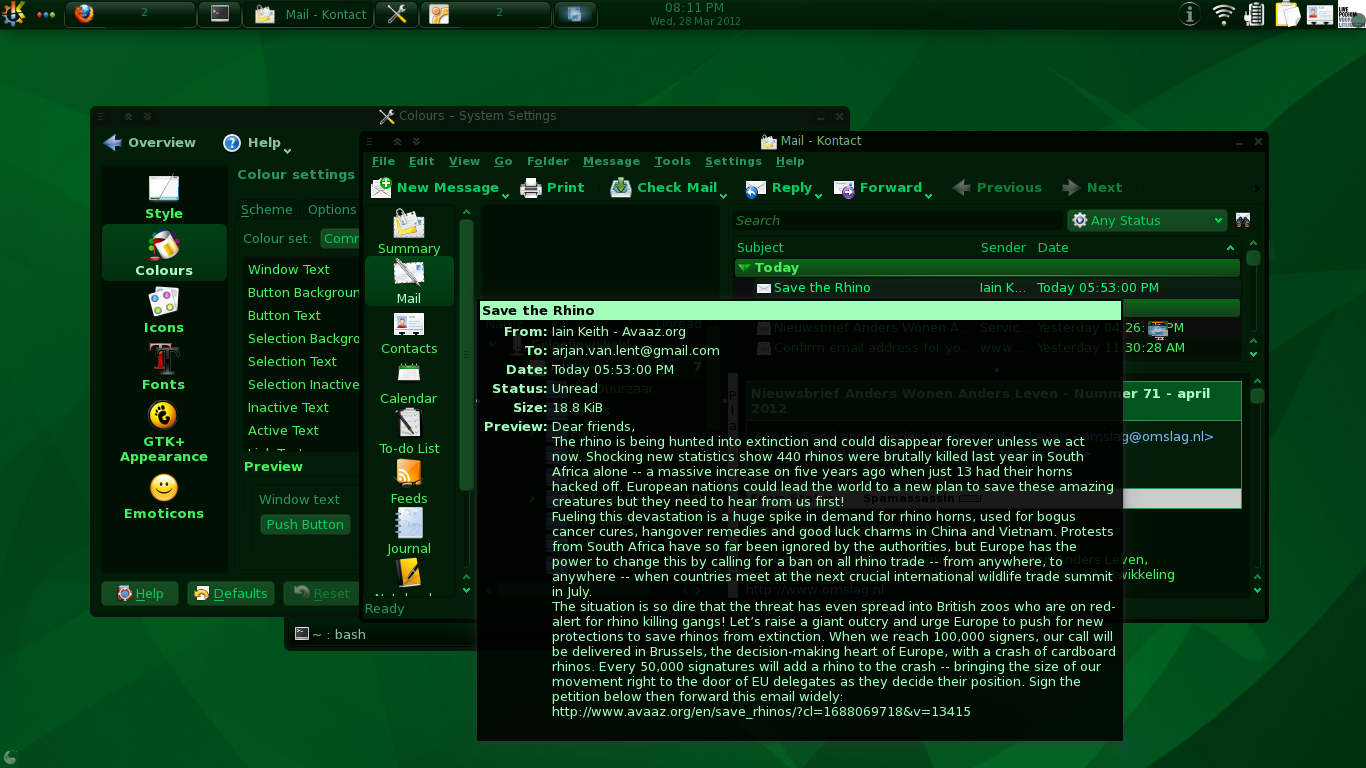The width and height of the screenshot is (1366, 768).
Task: Click Help button at System Settings bottom
Action: [140, 593]
